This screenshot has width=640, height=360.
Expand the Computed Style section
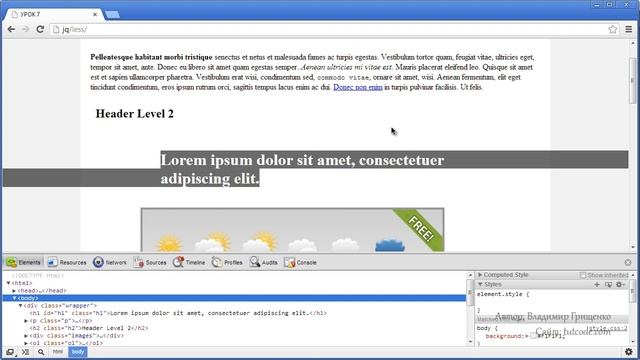point(480,275)
